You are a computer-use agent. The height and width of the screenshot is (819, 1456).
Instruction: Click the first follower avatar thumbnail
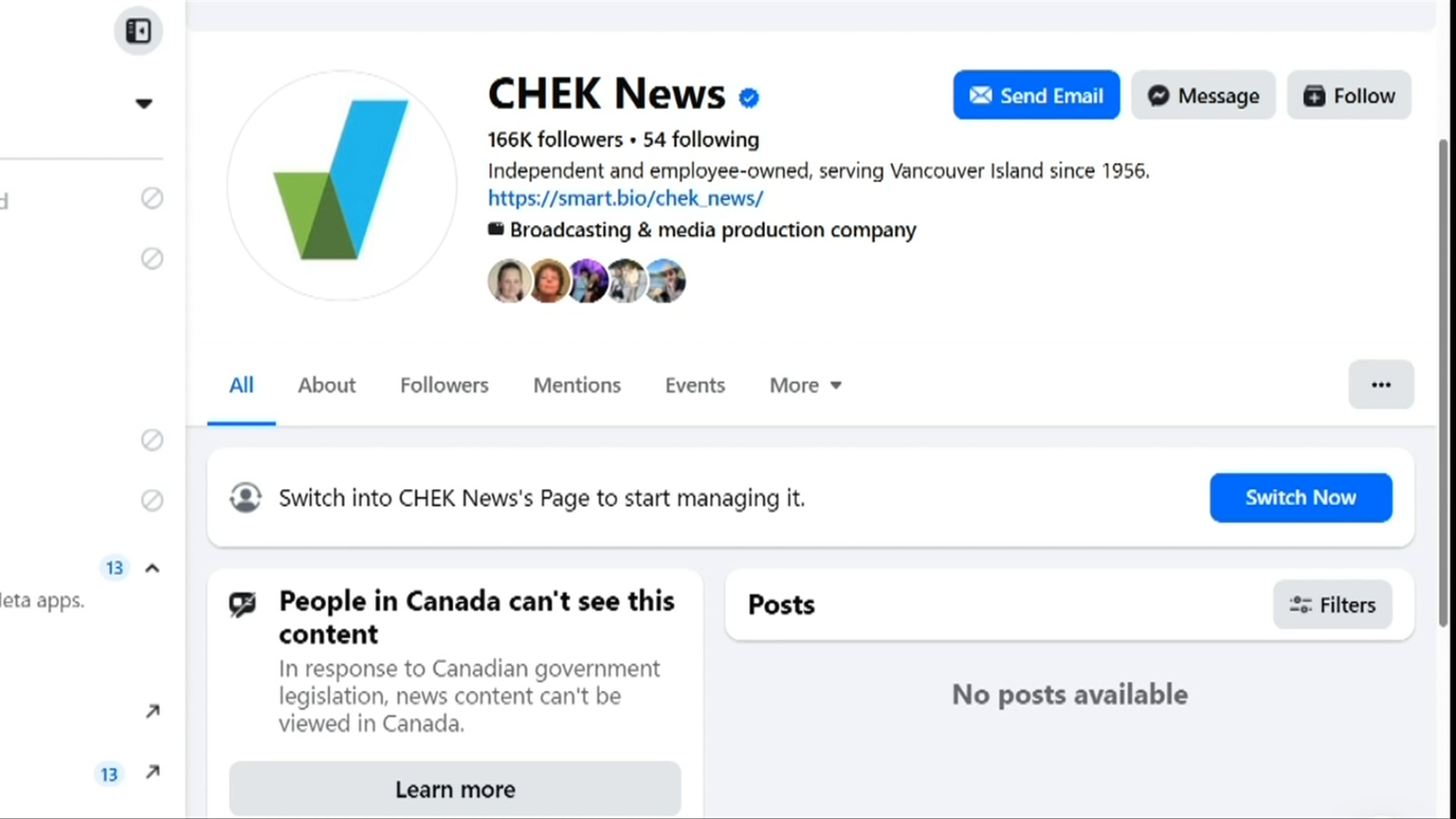pyautogui.click(x=508, y=281)
